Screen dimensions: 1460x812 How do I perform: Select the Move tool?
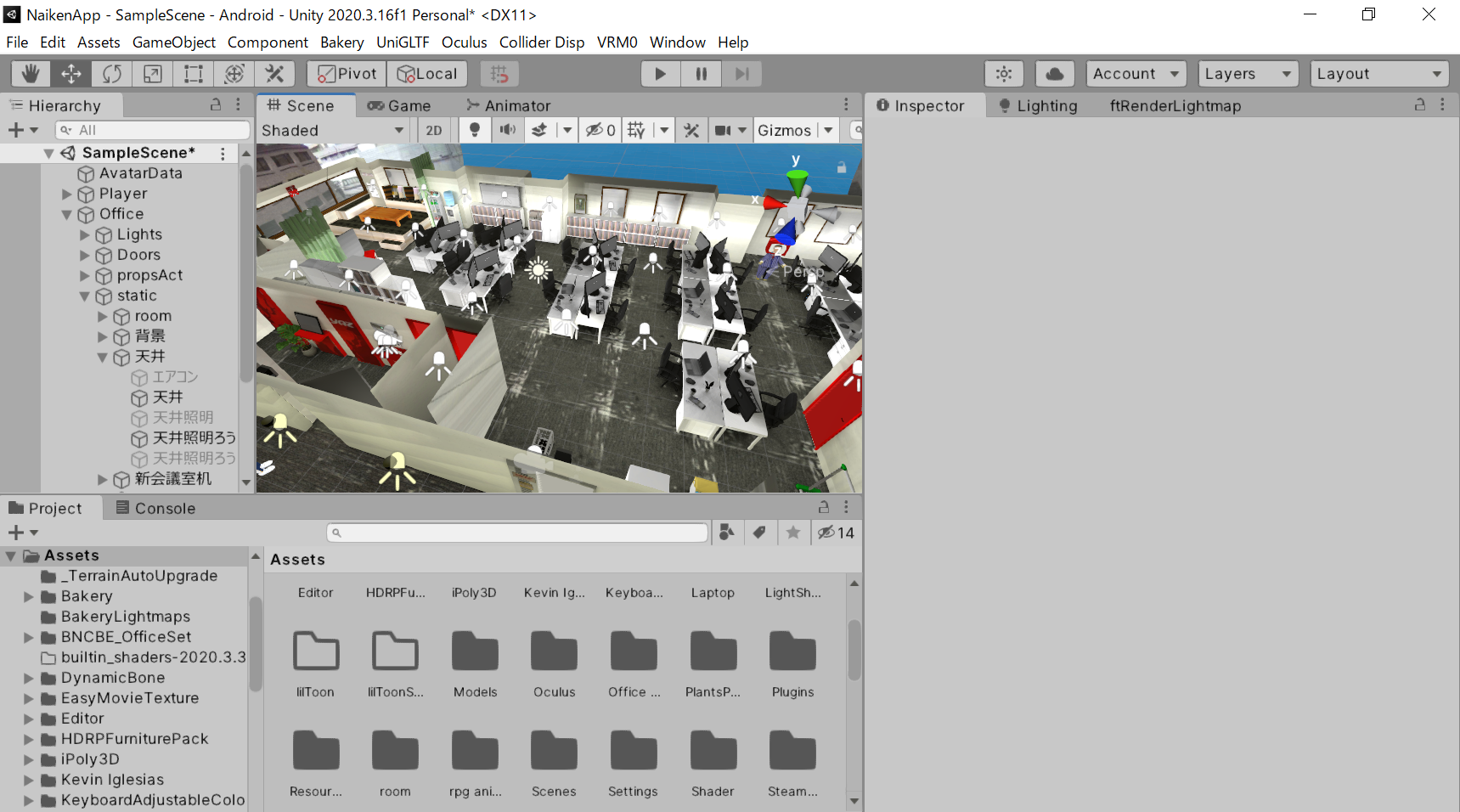point(71,74)
